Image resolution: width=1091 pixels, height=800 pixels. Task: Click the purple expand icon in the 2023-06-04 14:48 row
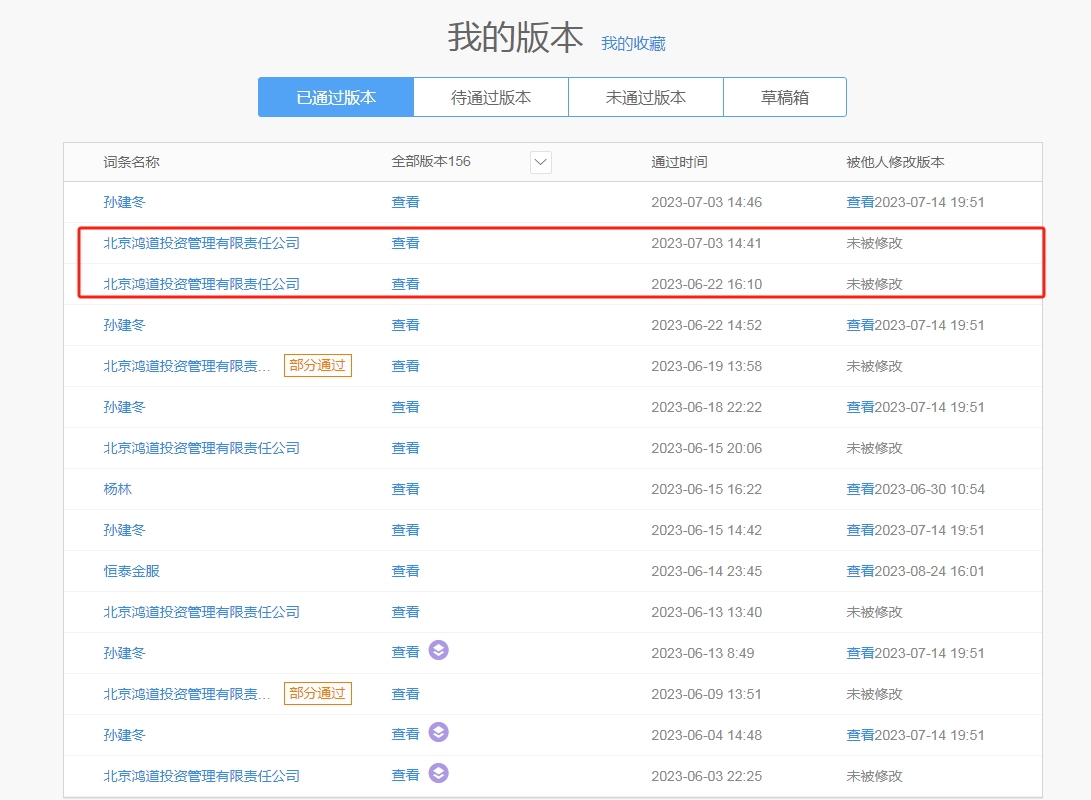[438, 733]
